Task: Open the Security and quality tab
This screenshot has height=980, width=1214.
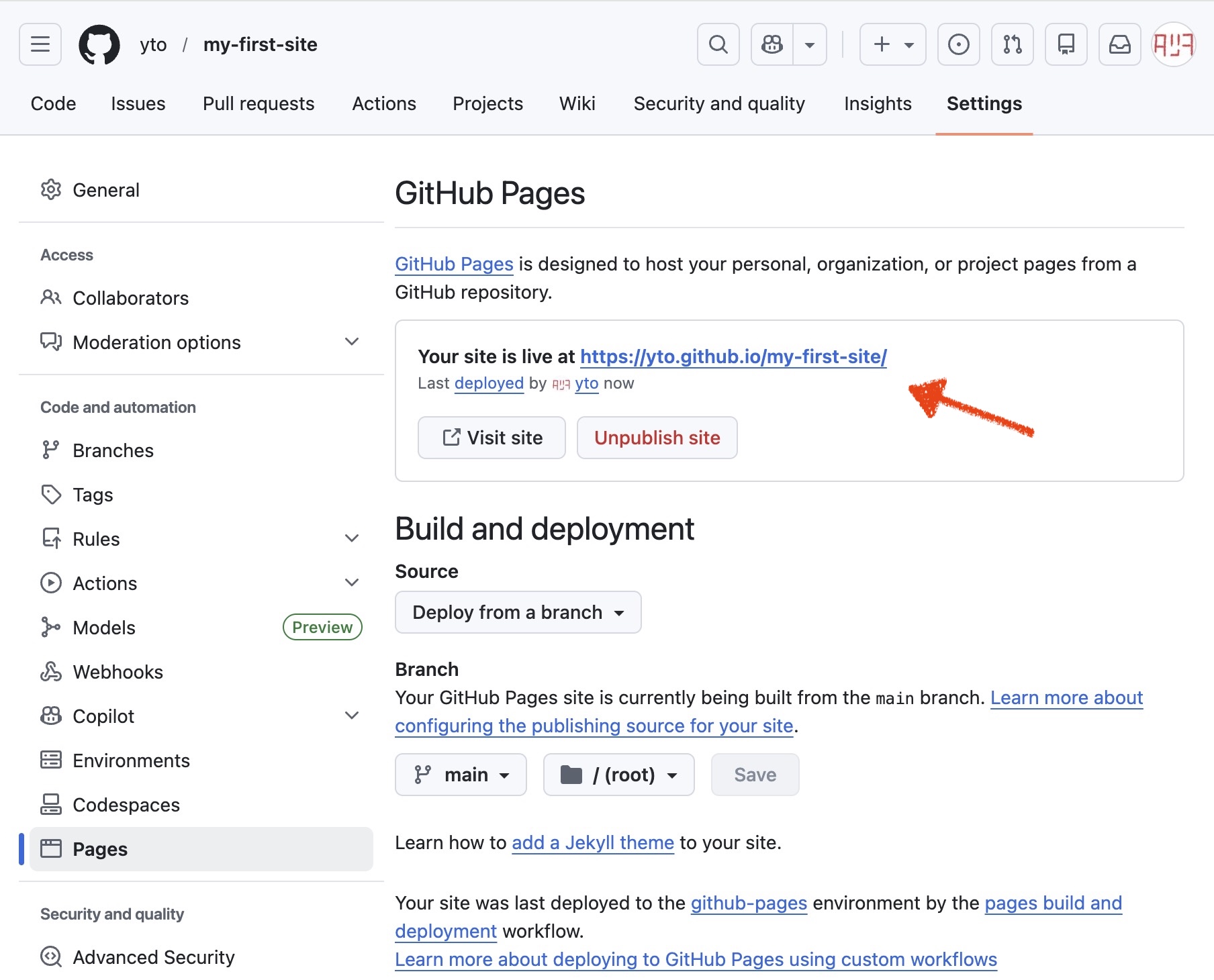Action: (x=719, y=103)
